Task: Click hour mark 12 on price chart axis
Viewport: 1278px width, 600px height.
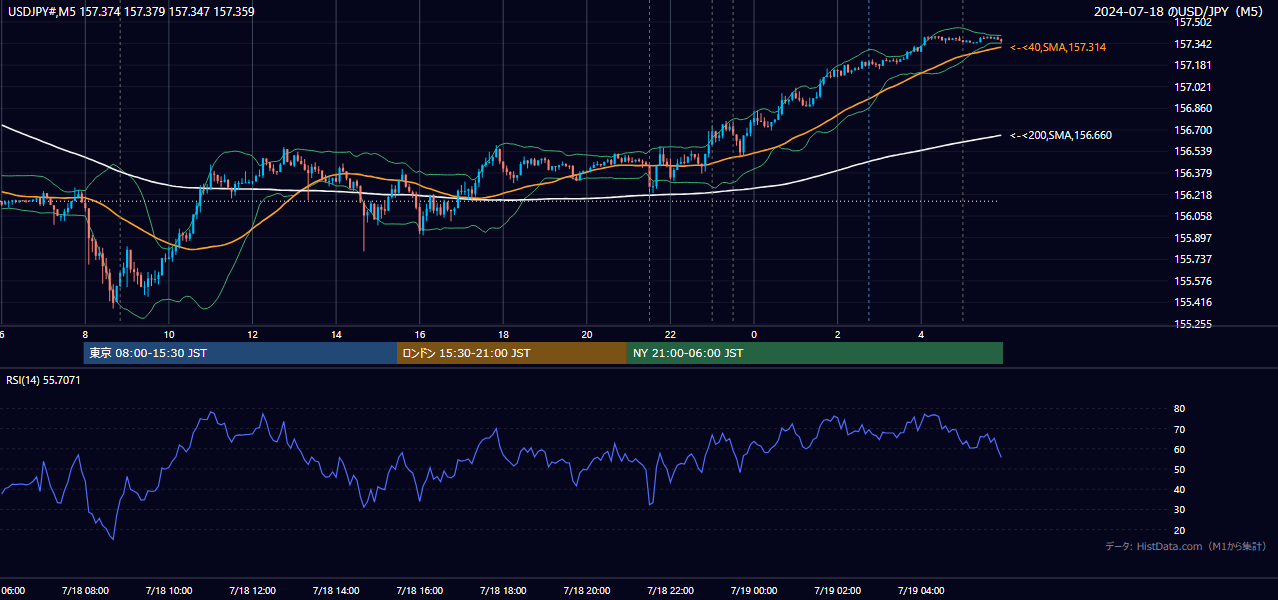Action: [x=253, y=334]
